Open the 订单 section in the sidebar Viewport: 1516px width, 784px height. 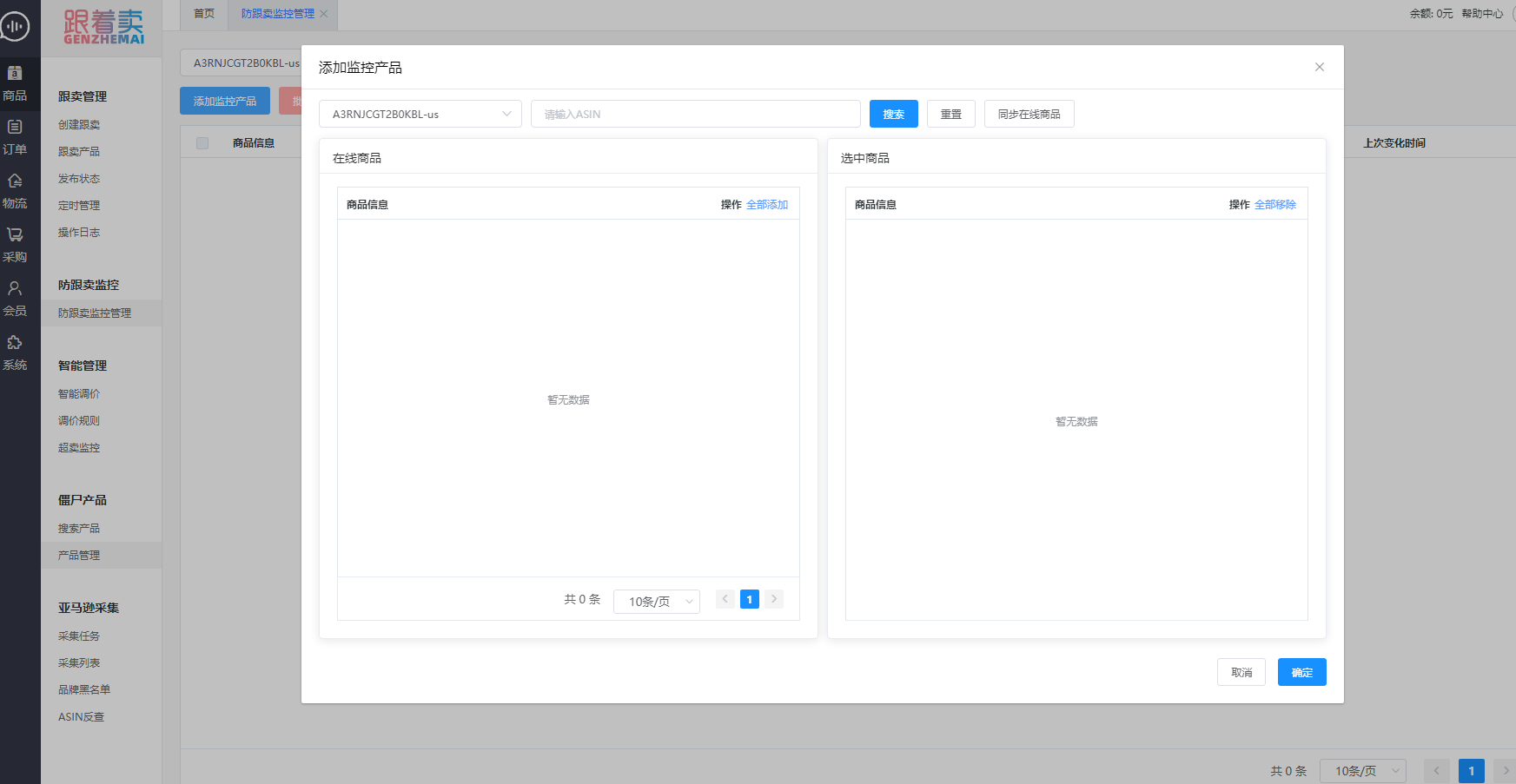click(15, 138)
